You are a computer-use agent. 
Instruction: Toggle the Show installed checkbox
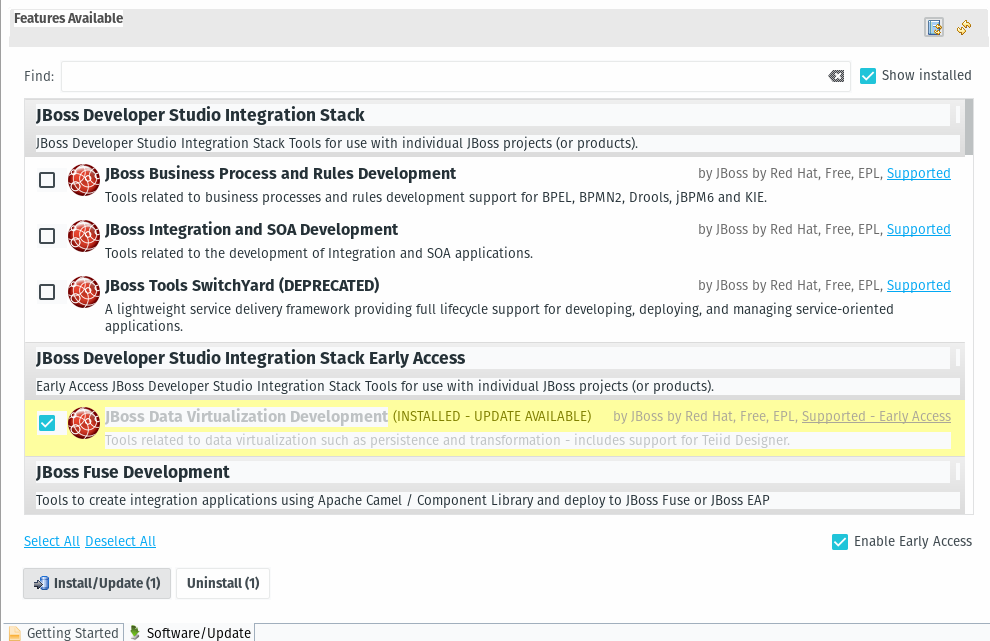click(868, 76)
